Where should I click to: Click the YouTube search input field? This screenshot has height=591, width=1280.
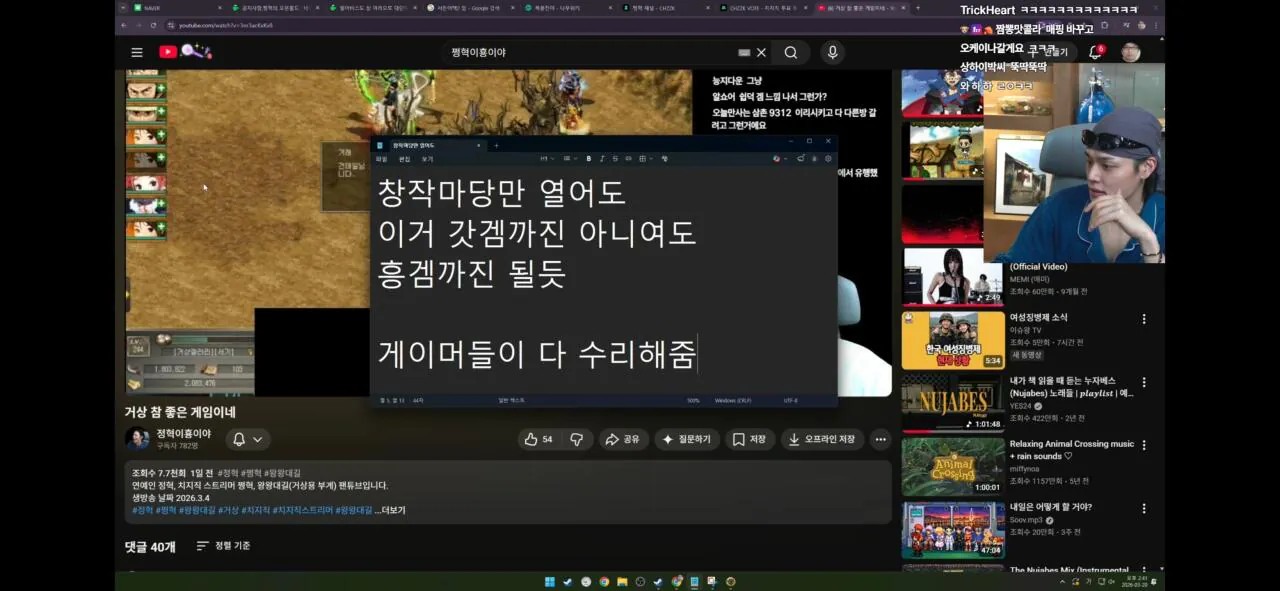[x=590, y=52]
